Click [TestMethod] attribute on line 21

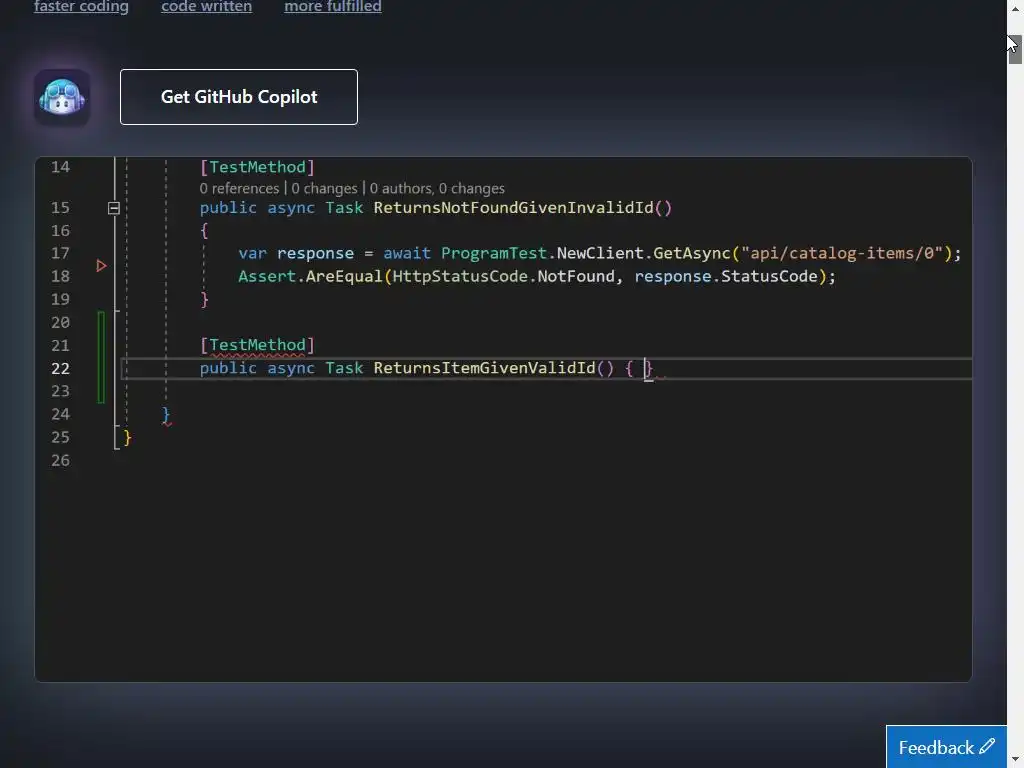257,345
